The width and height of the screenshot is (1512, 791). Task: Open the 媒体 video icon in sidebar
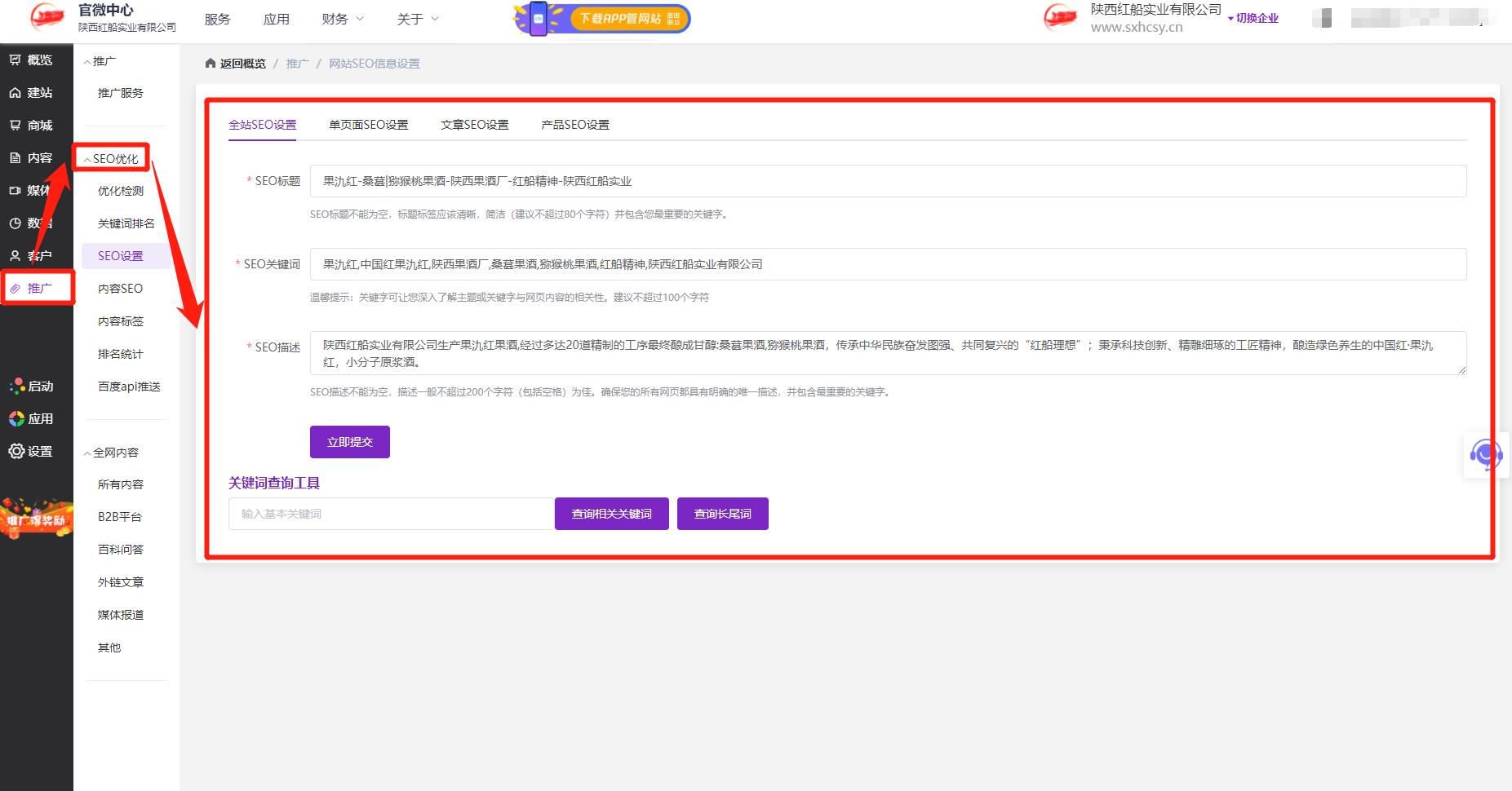point(16,190)
